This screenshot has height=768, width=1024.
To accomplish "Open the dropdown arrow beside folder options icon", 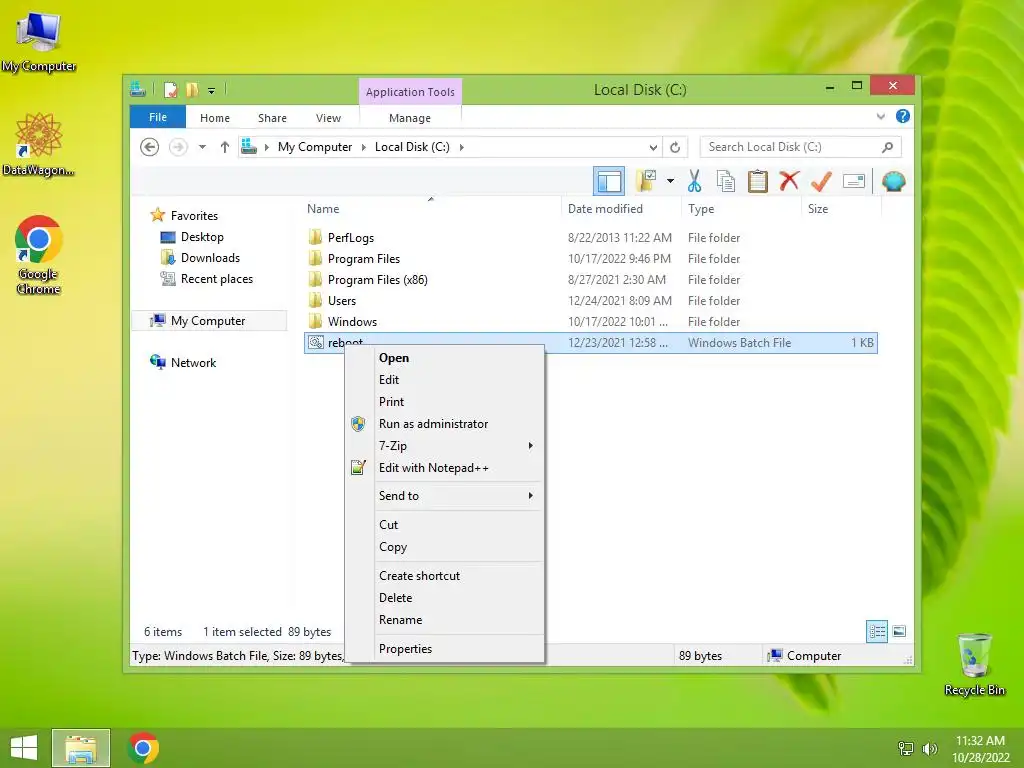I will pyautogui.click(x=670, y=181).
